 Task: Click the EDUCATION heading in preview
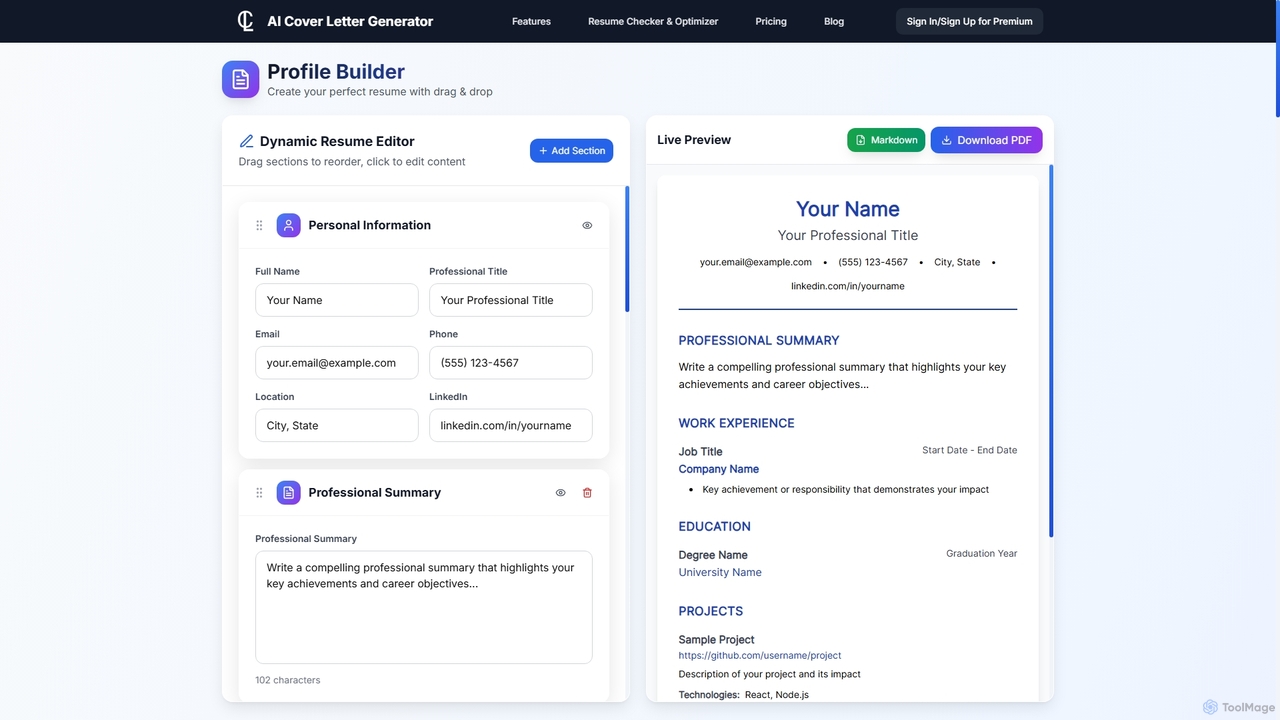pos(715,526)
